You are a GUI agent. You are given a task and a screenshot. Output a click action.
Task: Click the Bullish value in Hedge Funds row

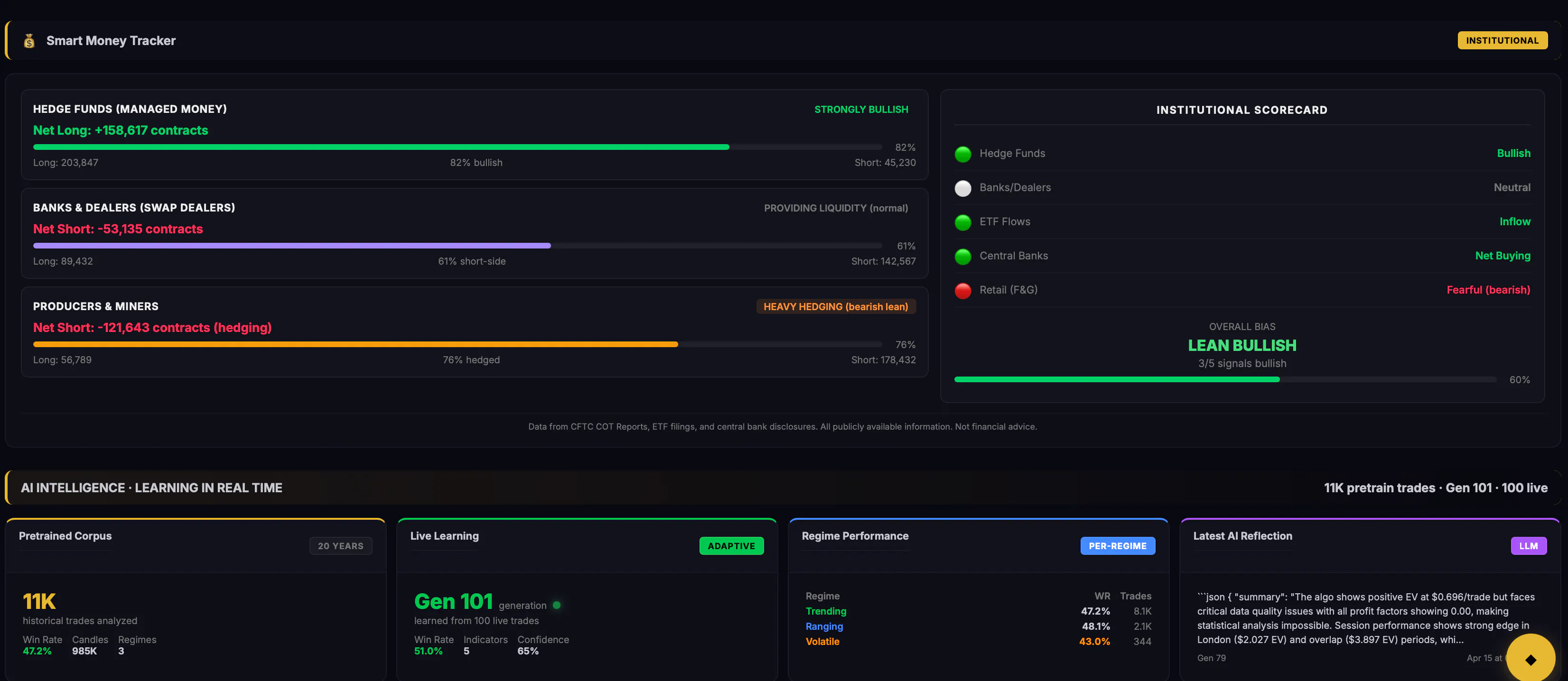1513,153
